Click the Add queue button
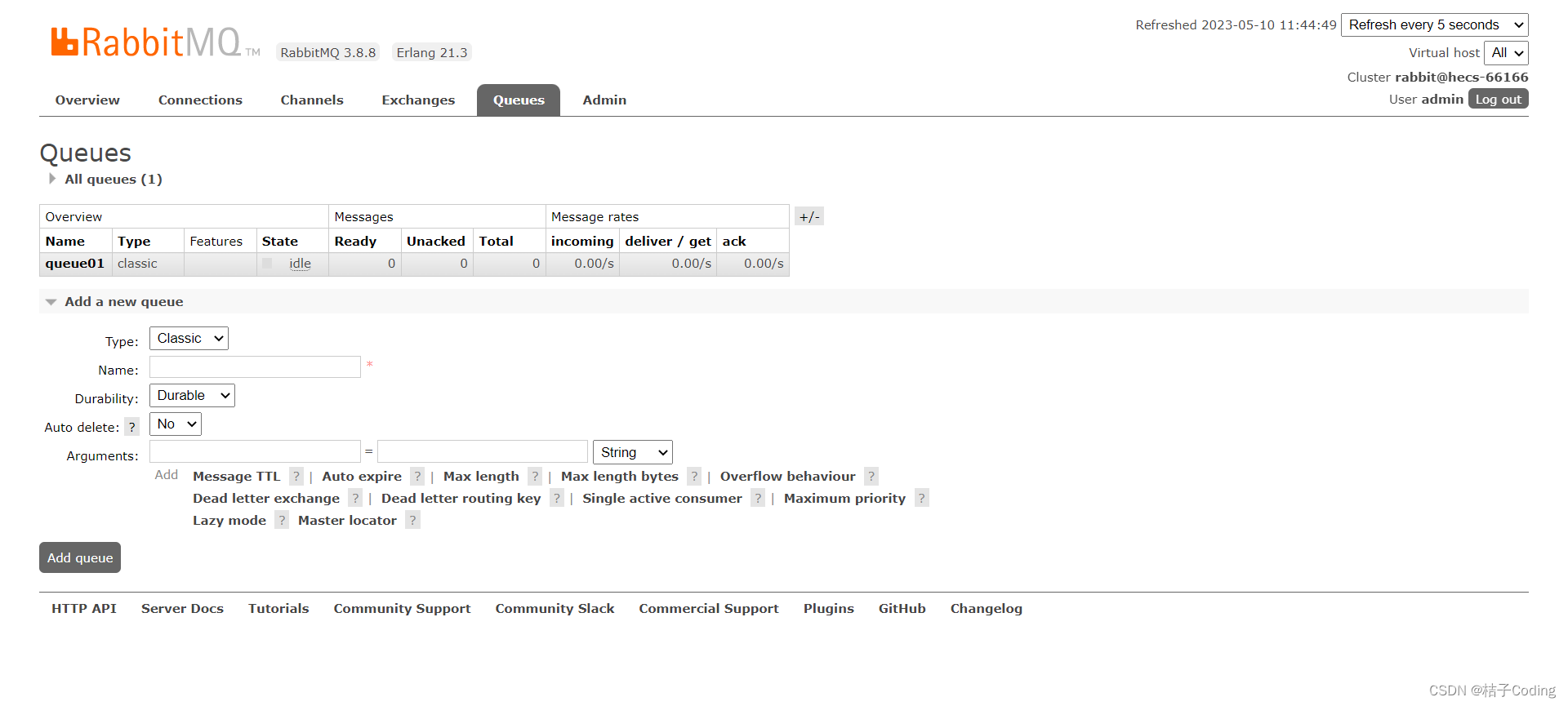 click(x=80, y=557)
